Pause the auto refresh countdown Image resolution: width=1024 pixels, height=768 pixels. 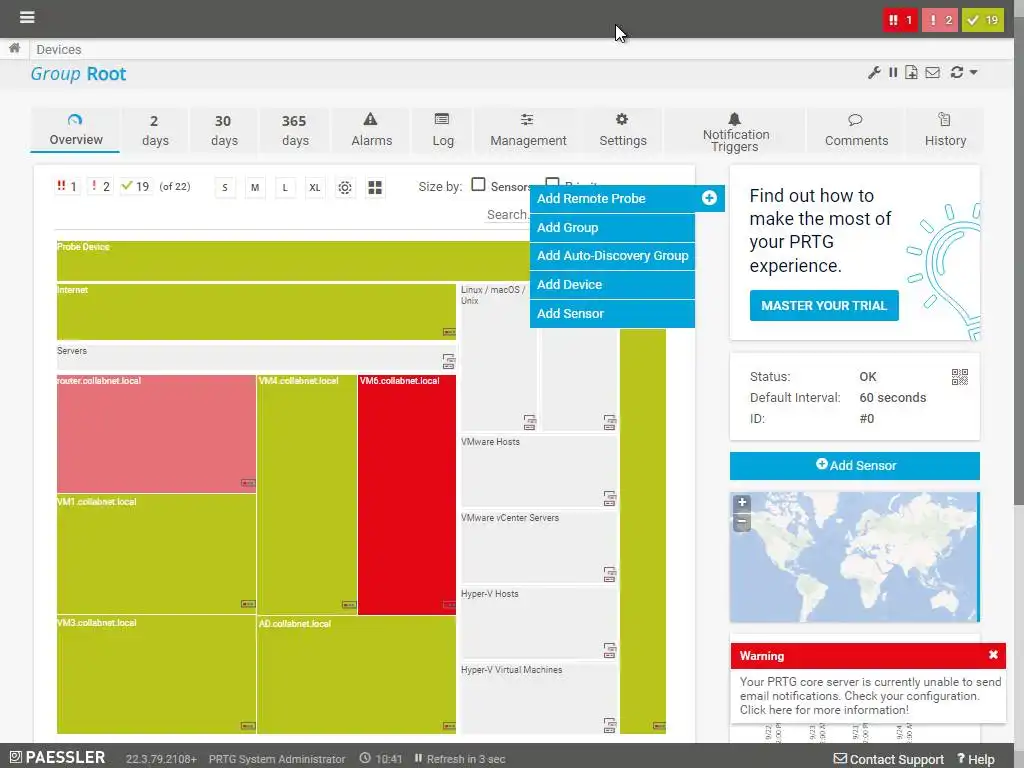coord(418,758)
